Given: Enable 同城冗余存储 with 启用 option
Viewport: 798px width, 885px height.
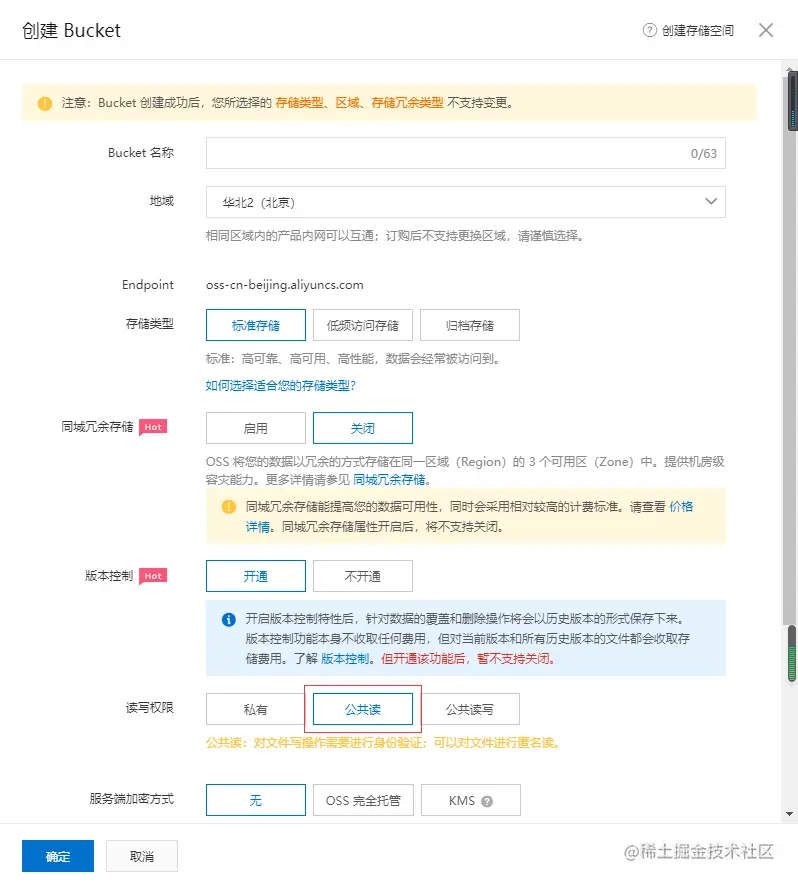Looking at the screenshot, I should 256,428.
